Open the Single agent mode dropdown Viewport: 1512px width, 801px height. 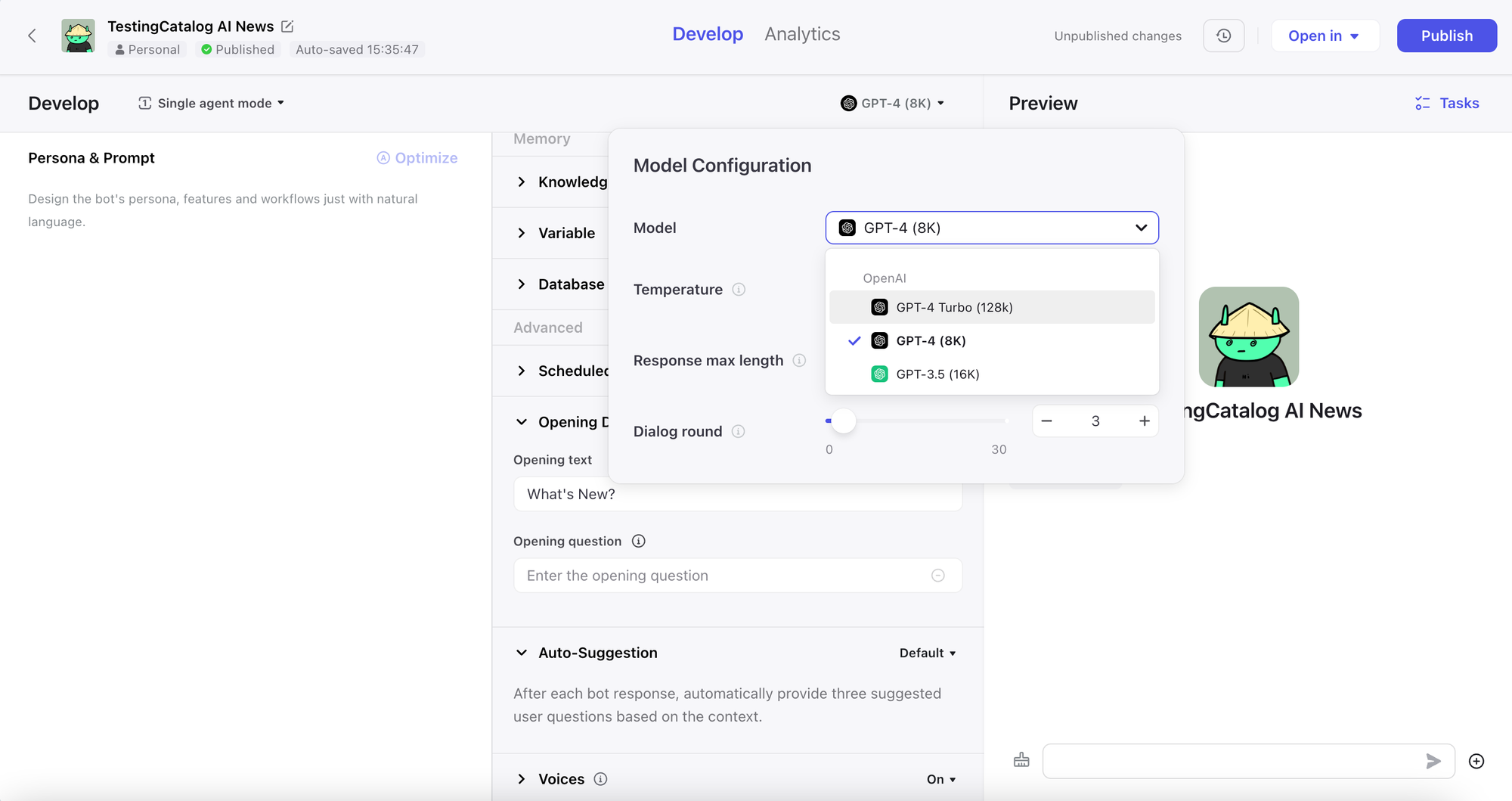click(x=212, y=103)
